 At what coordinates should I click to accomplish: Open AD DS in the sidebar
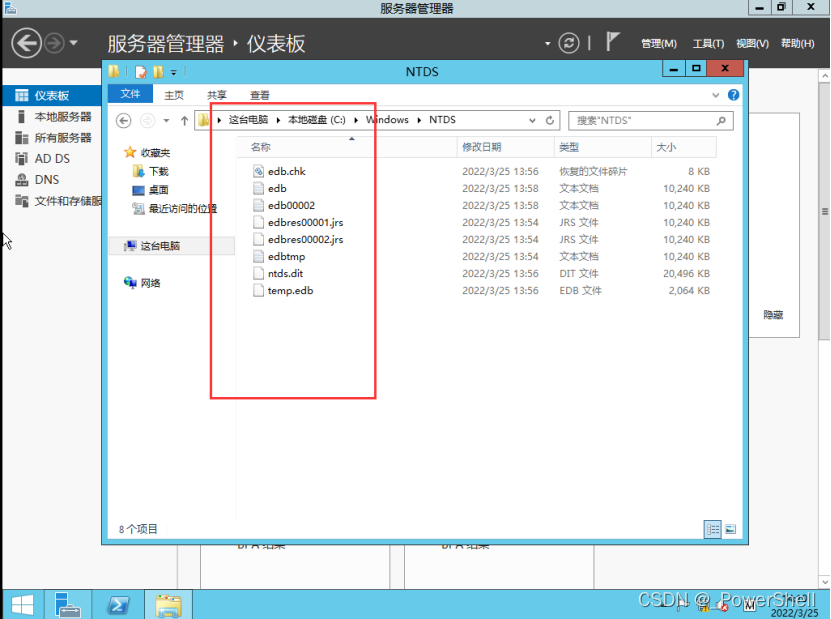pyautogui.click(x=52, y=158)
